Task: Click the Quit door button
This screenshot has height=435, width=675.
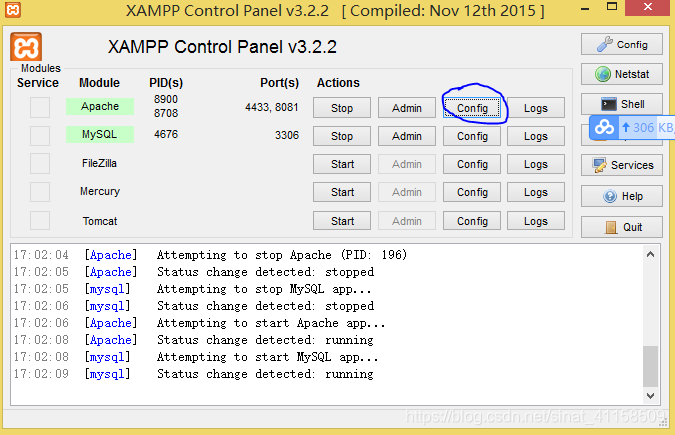Action: [621, 227]
